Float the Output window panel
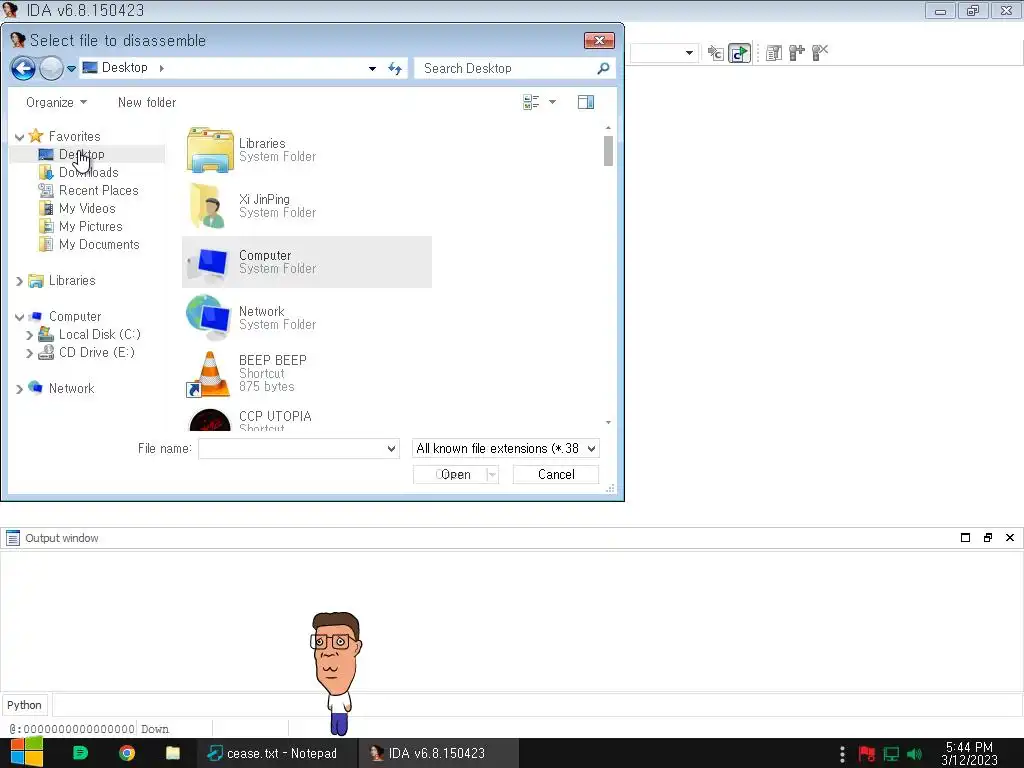The width and height of the screenshot is (1024, 768). tap(987, 537)
